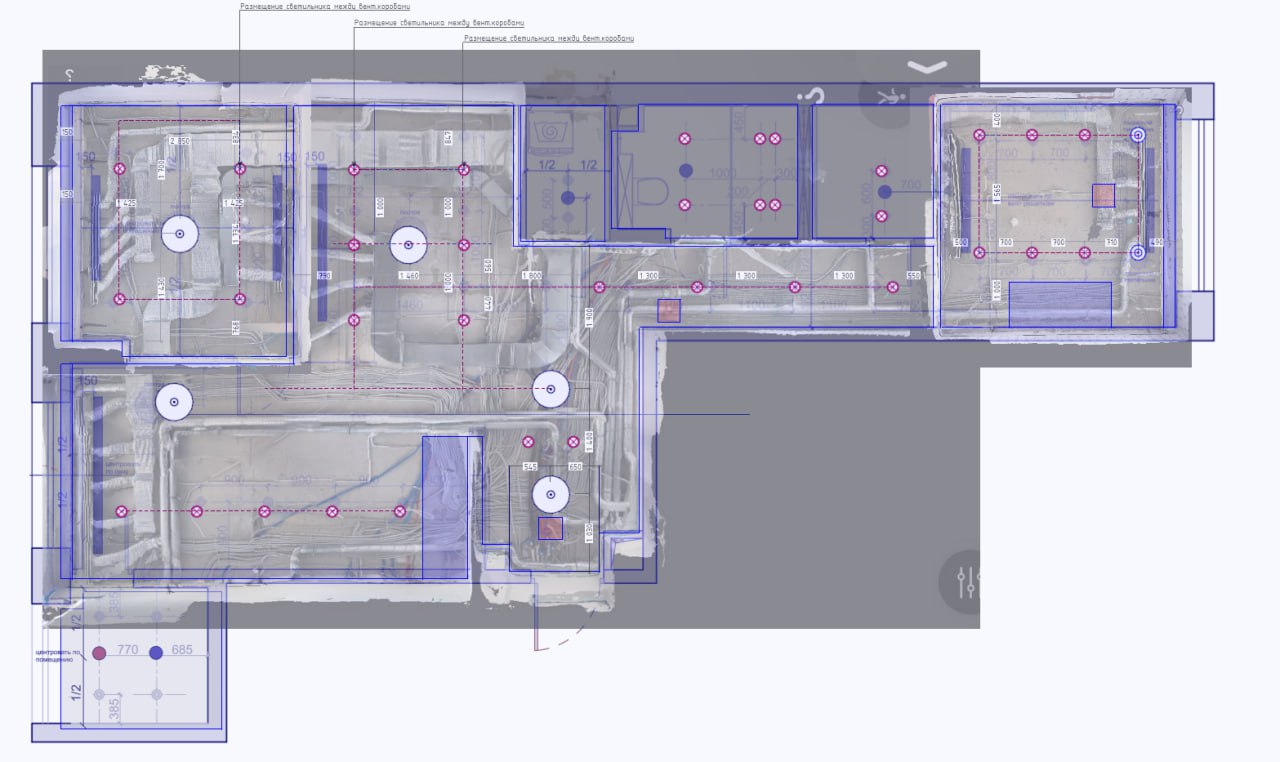Collapse the view with the down chevron
Image resolution: width=1280 pixels, height=762 pixels.
(927, 67)
